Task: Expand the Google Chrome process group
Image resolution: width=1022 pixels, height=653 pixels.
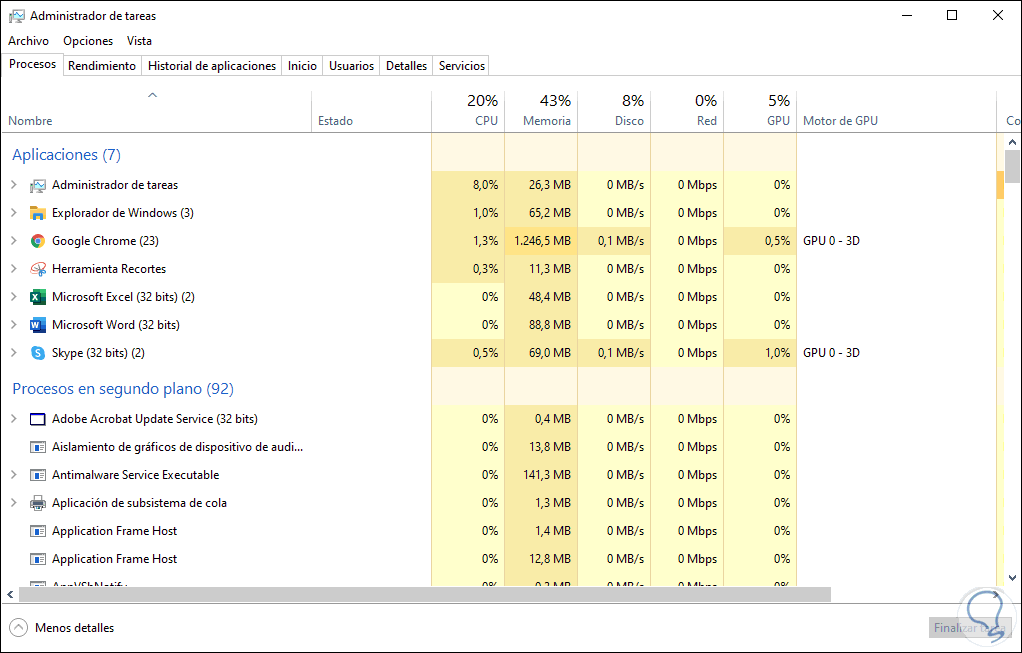Action: click(14, 241)
